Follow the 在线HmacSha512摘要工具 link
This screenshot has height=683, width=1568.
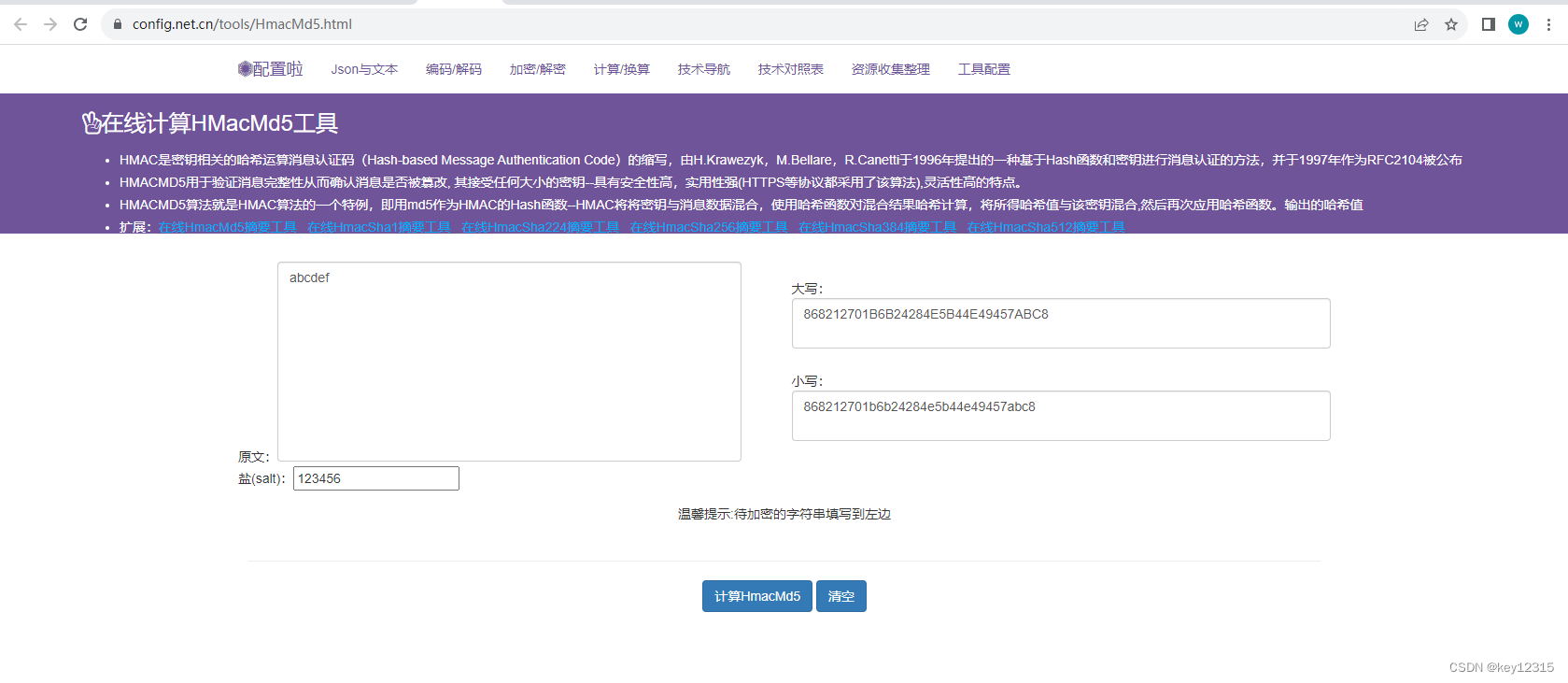[x=1046, y=227]
